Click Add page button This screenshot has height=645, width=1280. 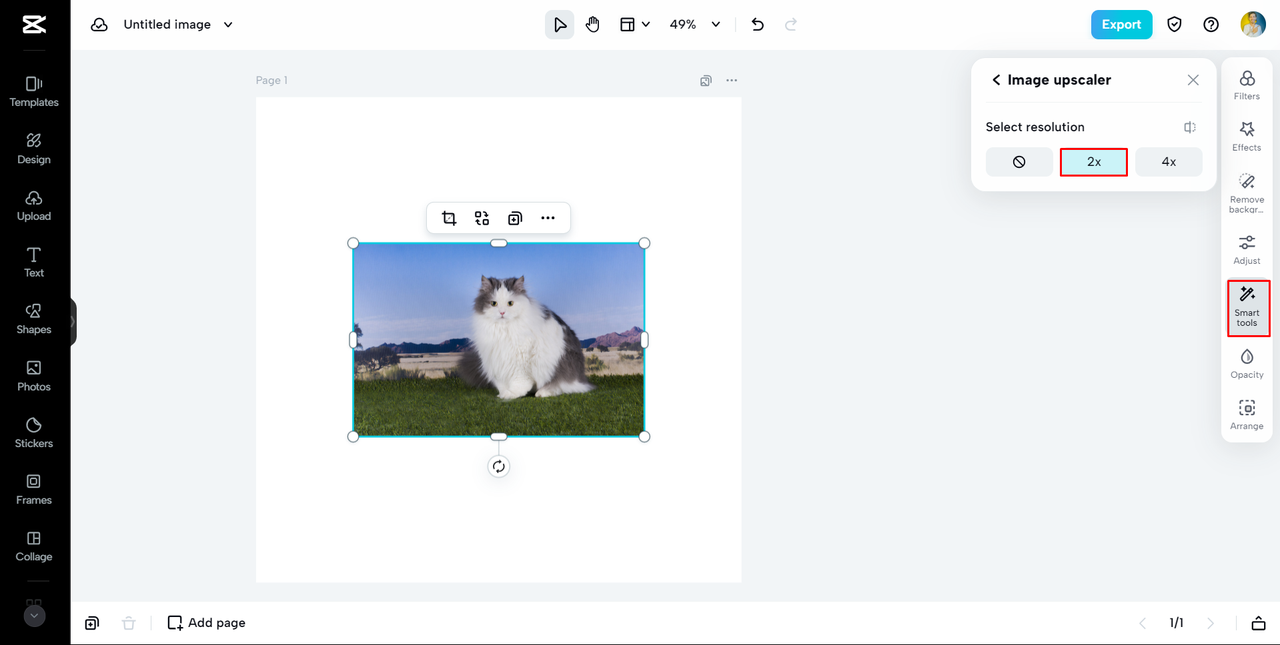[206, 623]
